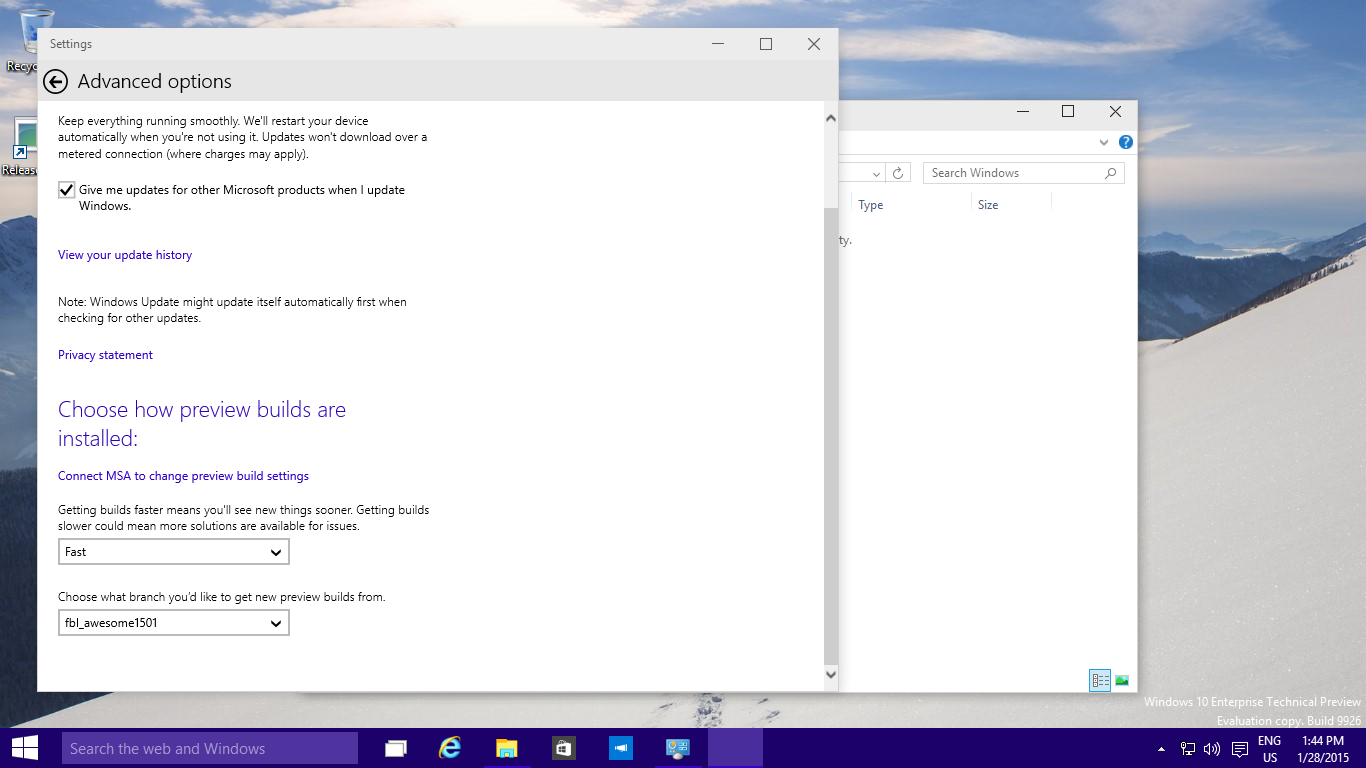Expand the File Explorer ribbon chevron
The image size is (1366, 768).
1105,142
